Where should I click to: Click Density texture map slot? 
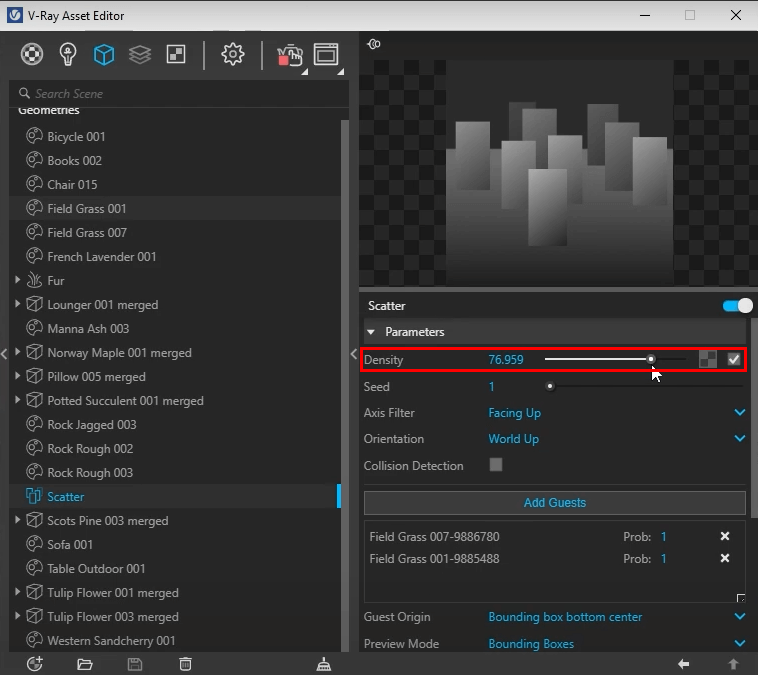(x=708, y=359)
